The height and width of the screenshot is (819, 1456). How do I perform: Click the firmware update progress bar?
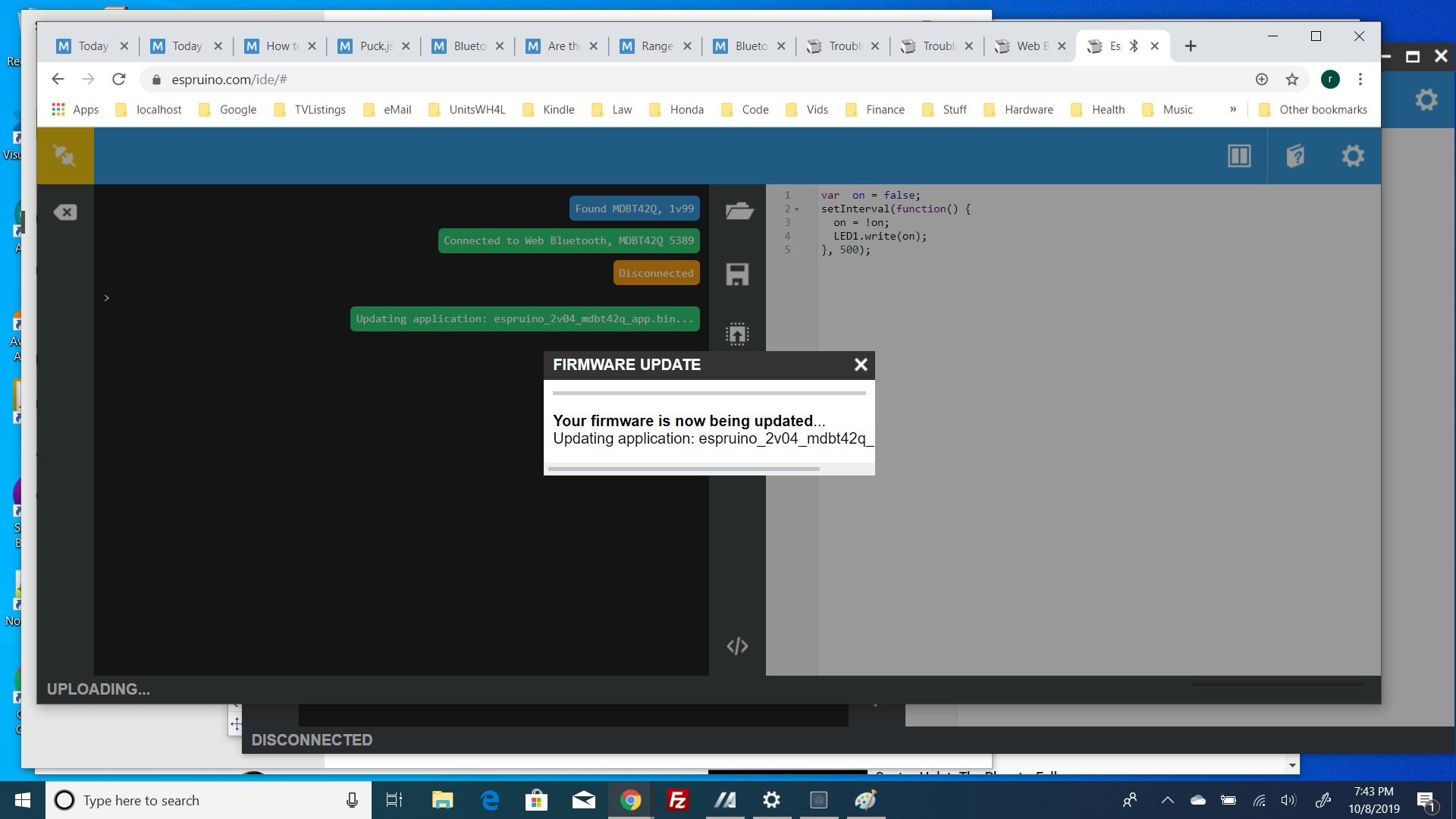click(x=708, y=393)
